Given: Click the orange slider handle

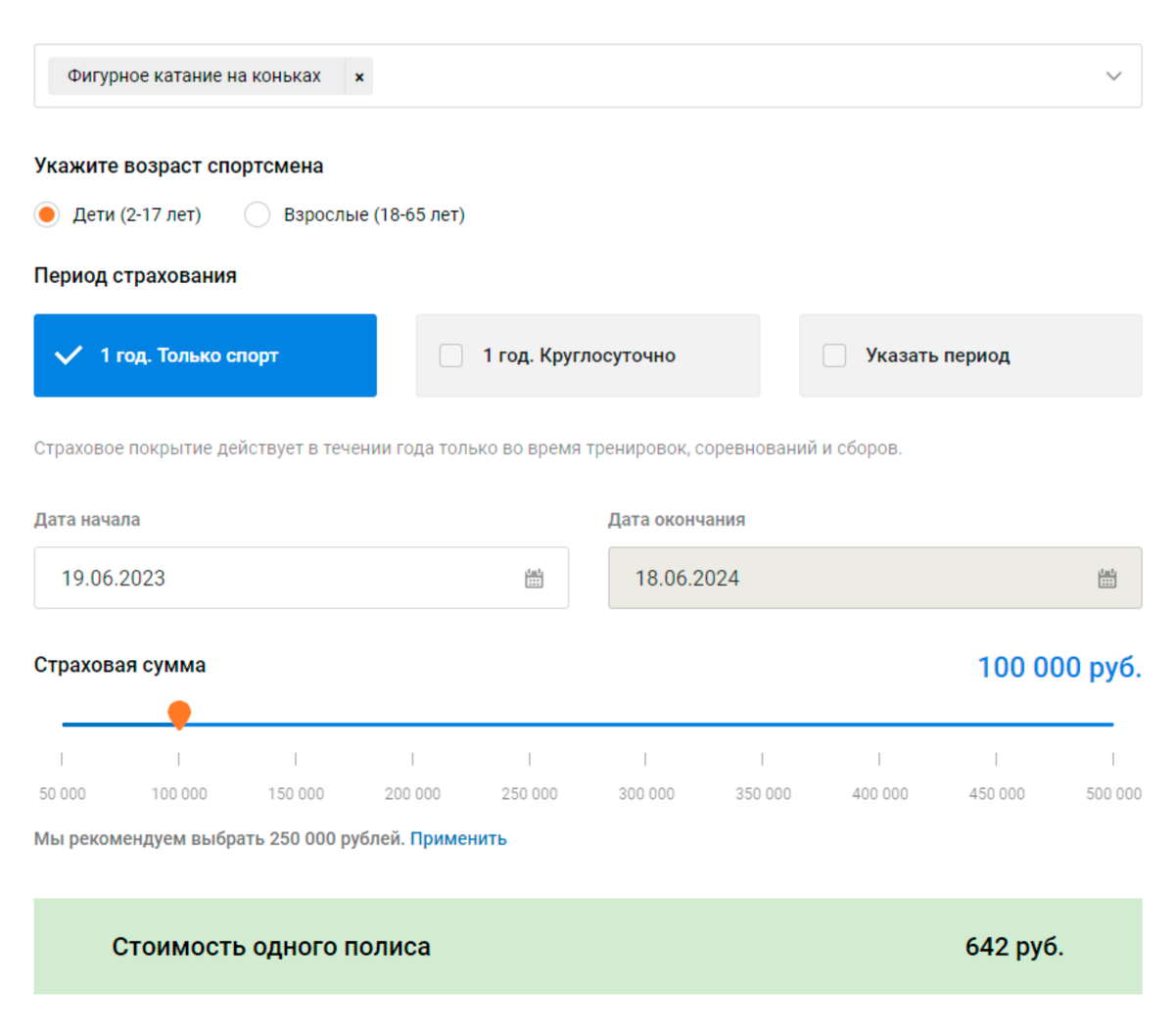Looking at the screenshot, I should pyautogui.click(x=179, y=716).
